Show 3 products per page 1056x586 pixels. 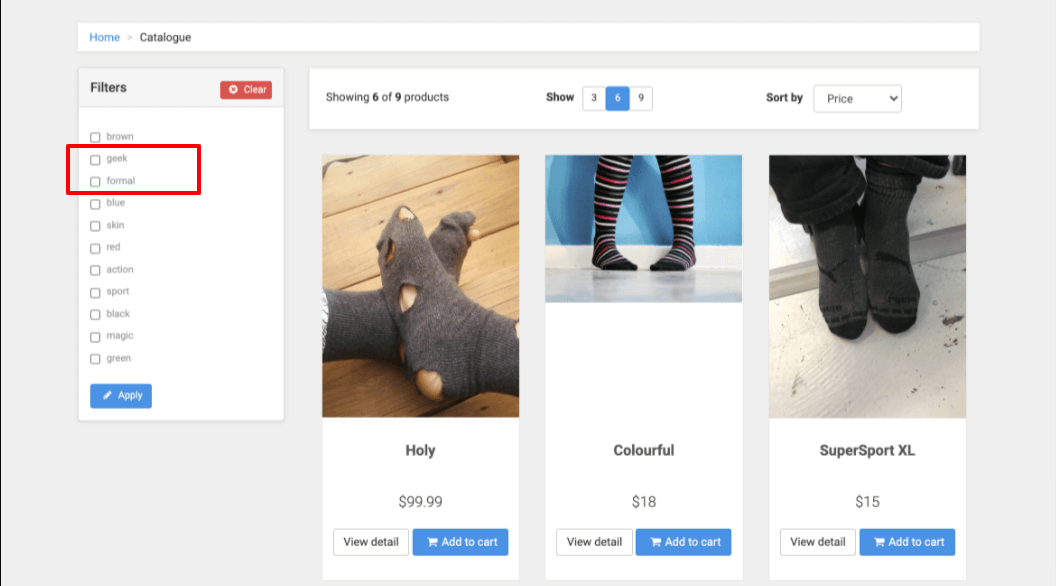[594, 98]
